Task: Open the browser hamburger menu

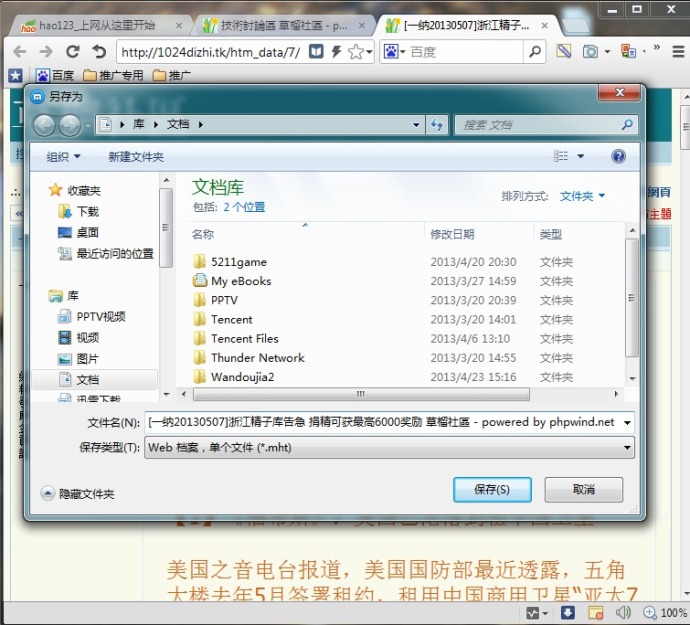Action: 678,52
